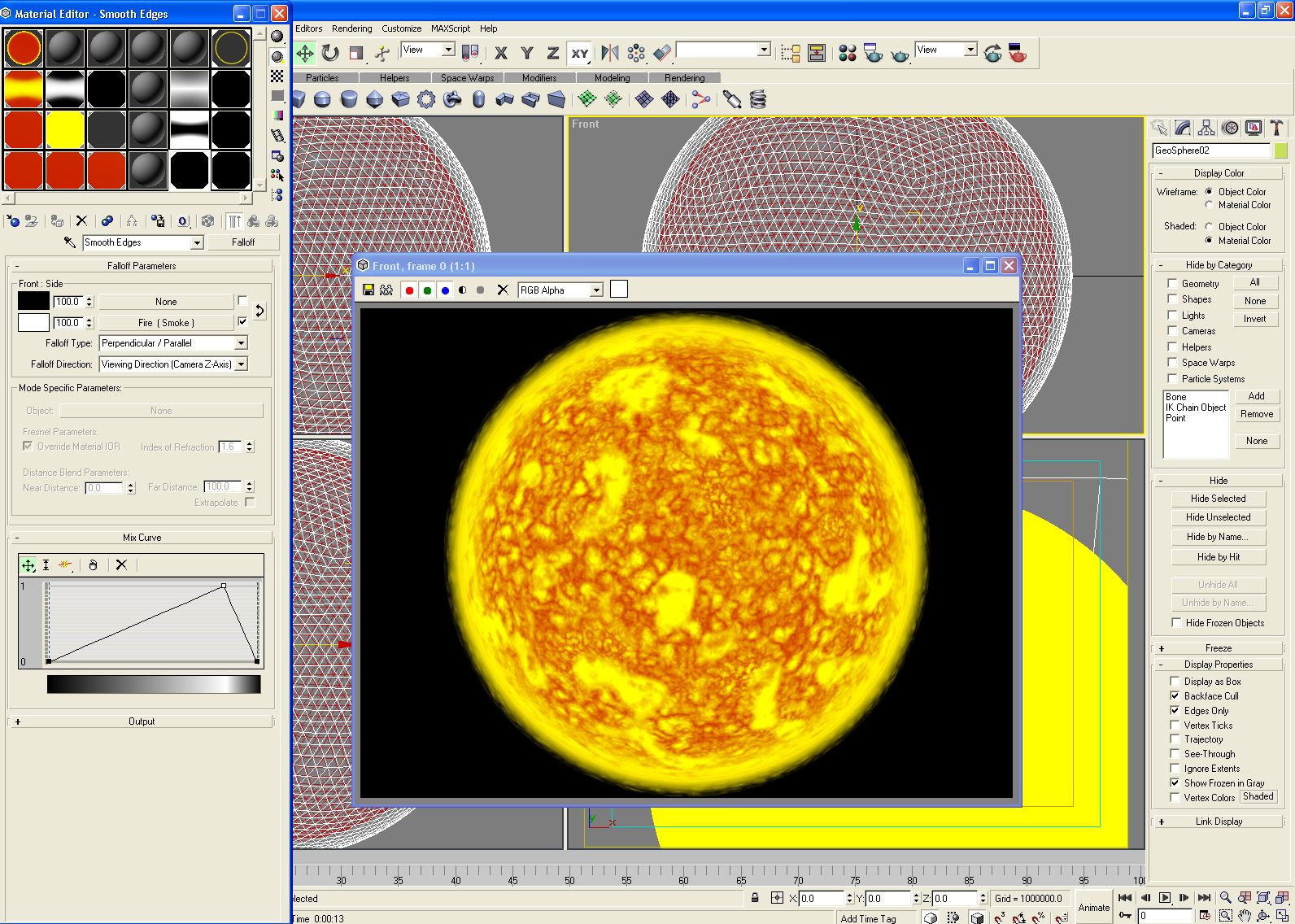This screenshot has height=924, width=1295.
Task: Uncheck the Fire (Smoke) map checkbox
Action: tap(242, 322)
